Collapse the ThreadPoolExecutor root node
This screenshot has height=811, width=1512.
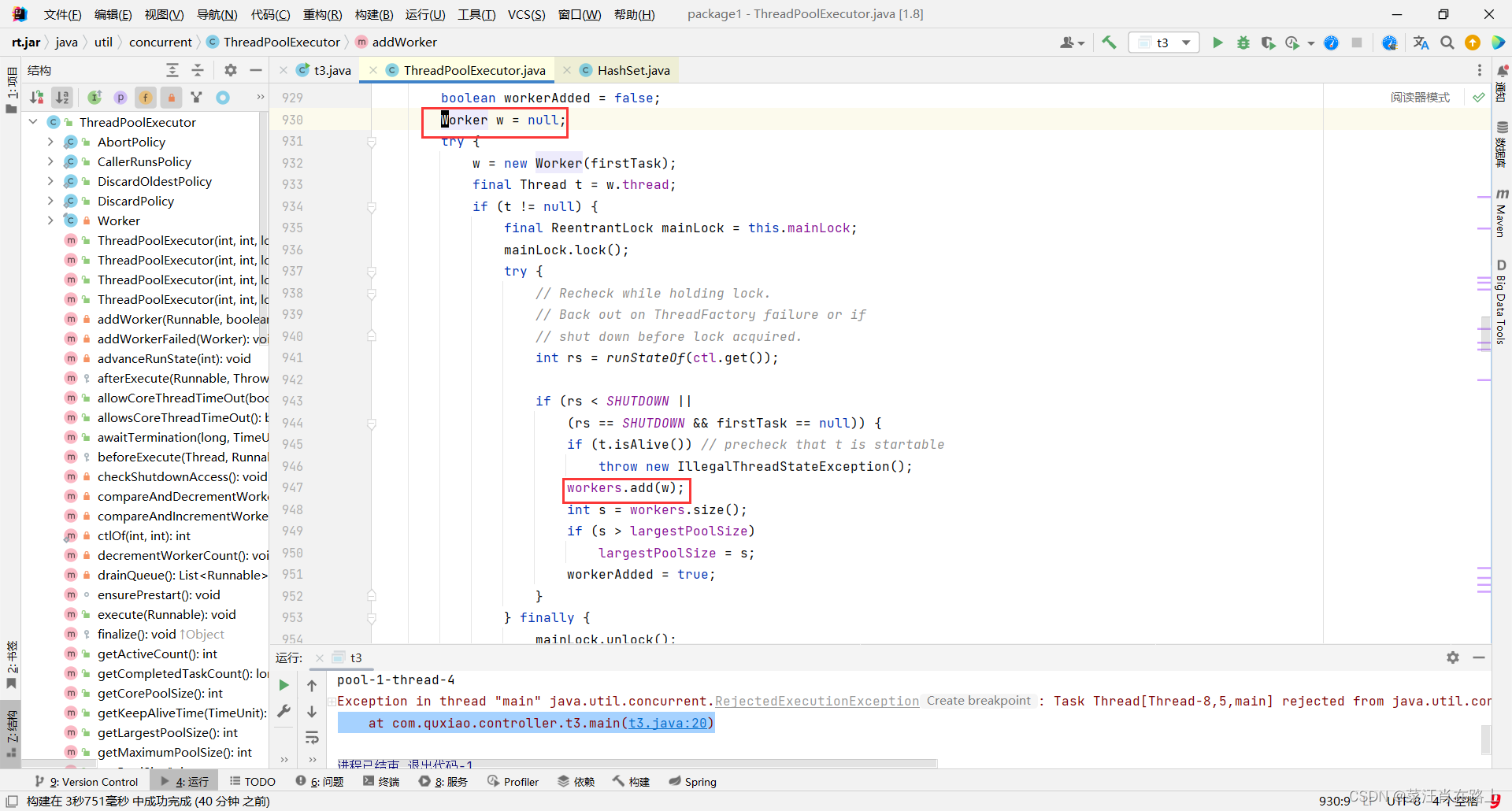point(33,122)
